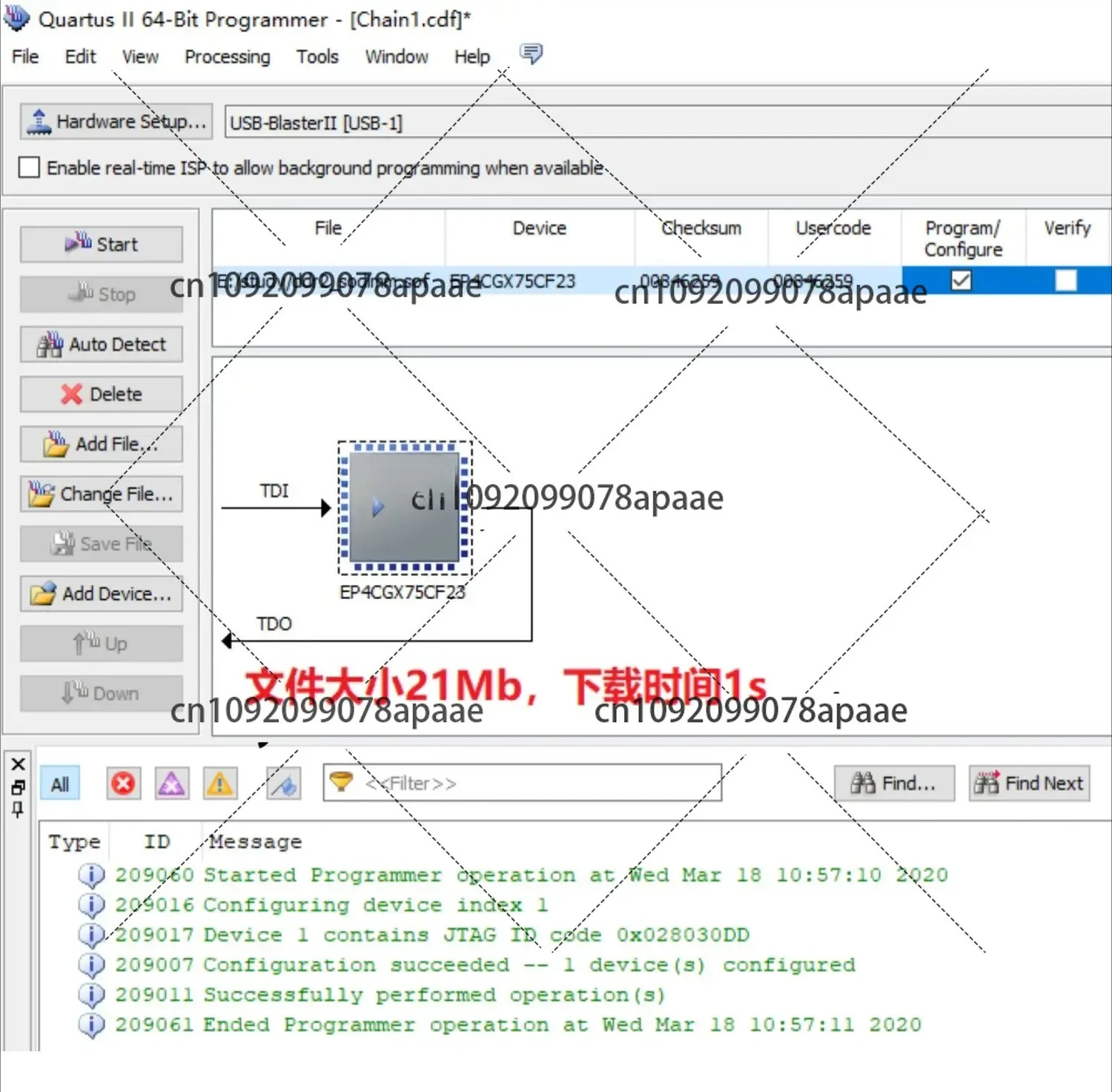Toggle suppressed messages filter icon
Viewport: 1112px width, 1092px height.
284,784
